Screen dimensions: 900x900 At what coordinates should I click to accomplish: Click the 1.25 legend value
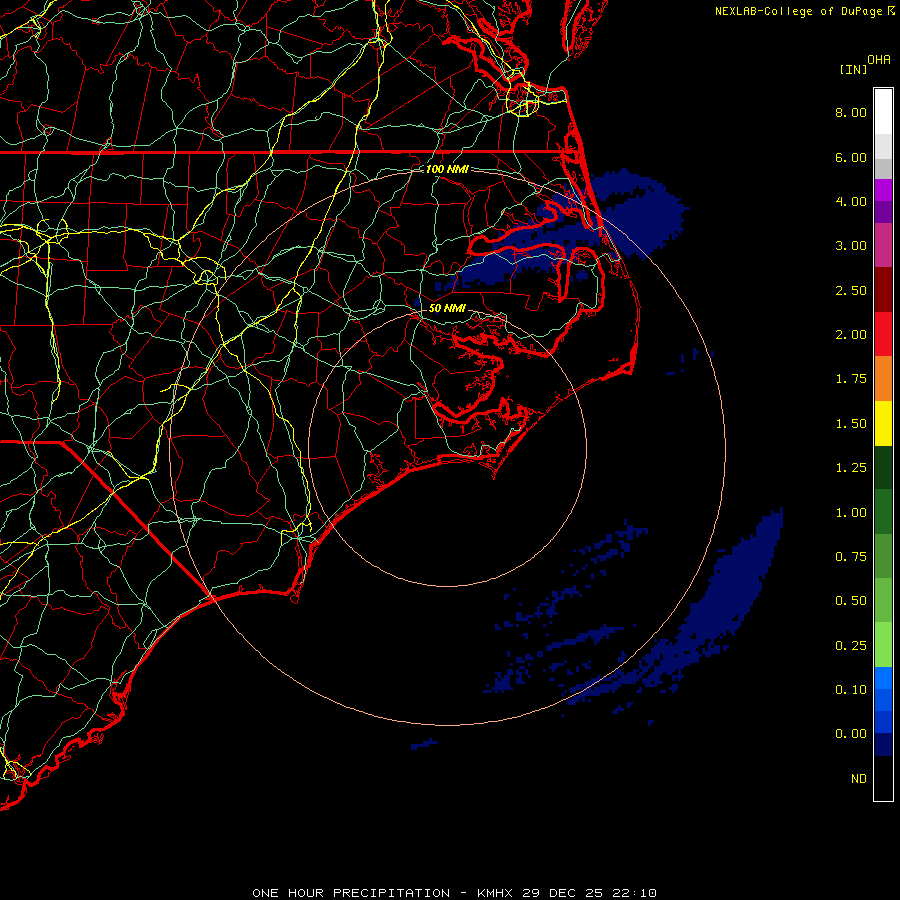pyautogui.click(x=851, y=468)
